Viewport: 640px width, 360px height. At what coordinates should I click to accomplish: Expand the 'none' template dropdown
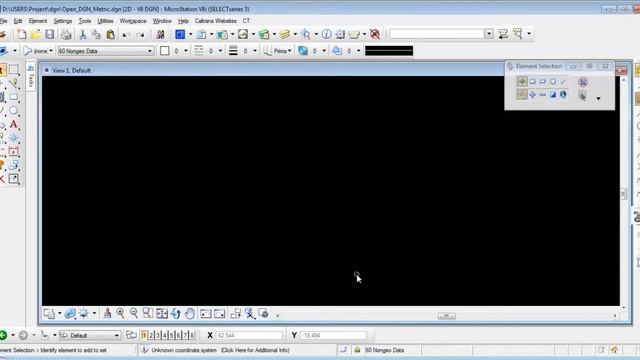51,51
